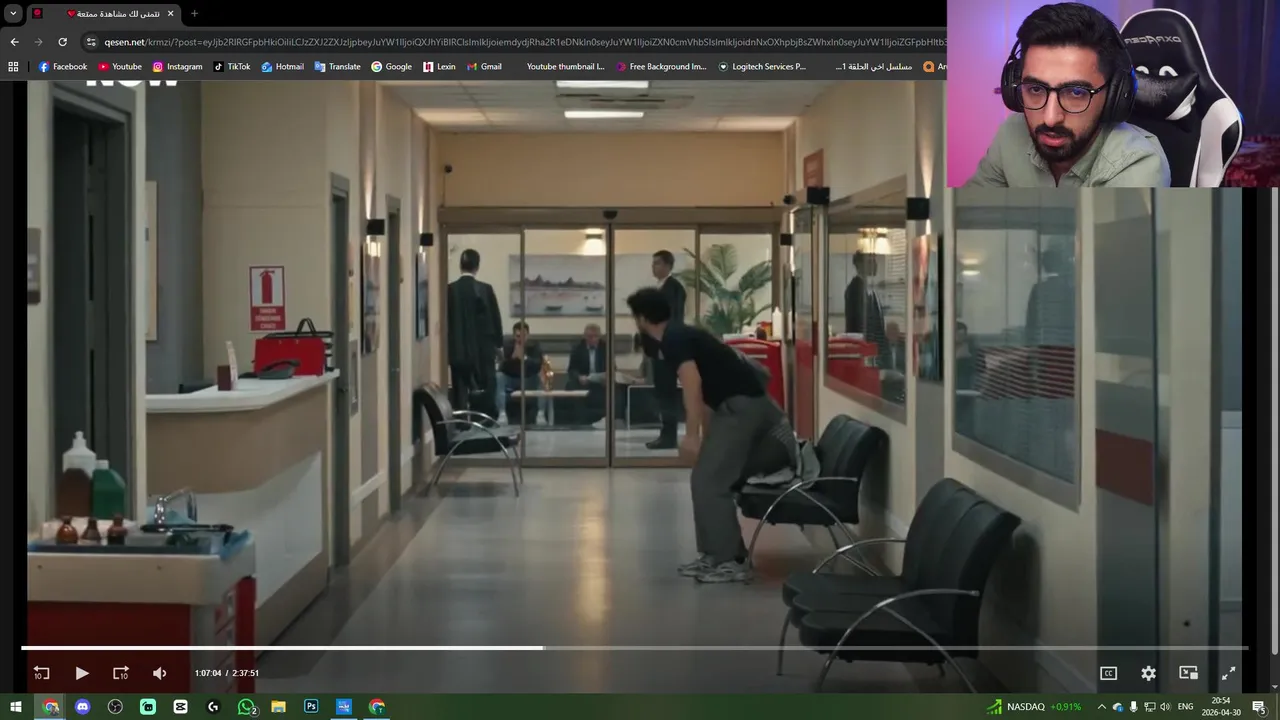Enable picture-in-picture mode

click(1188, 673)
